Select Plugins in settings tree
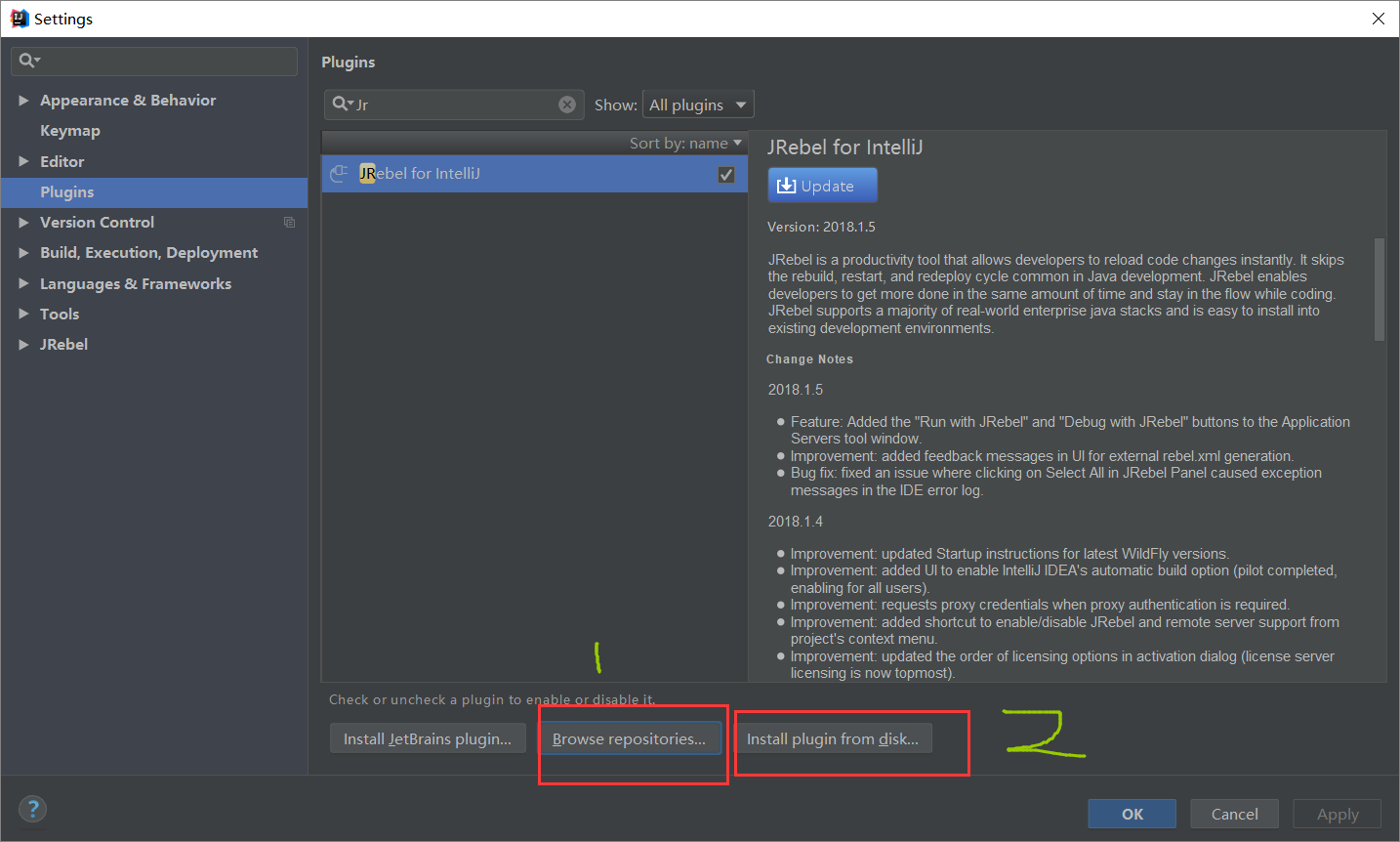 tap(154, 192)
